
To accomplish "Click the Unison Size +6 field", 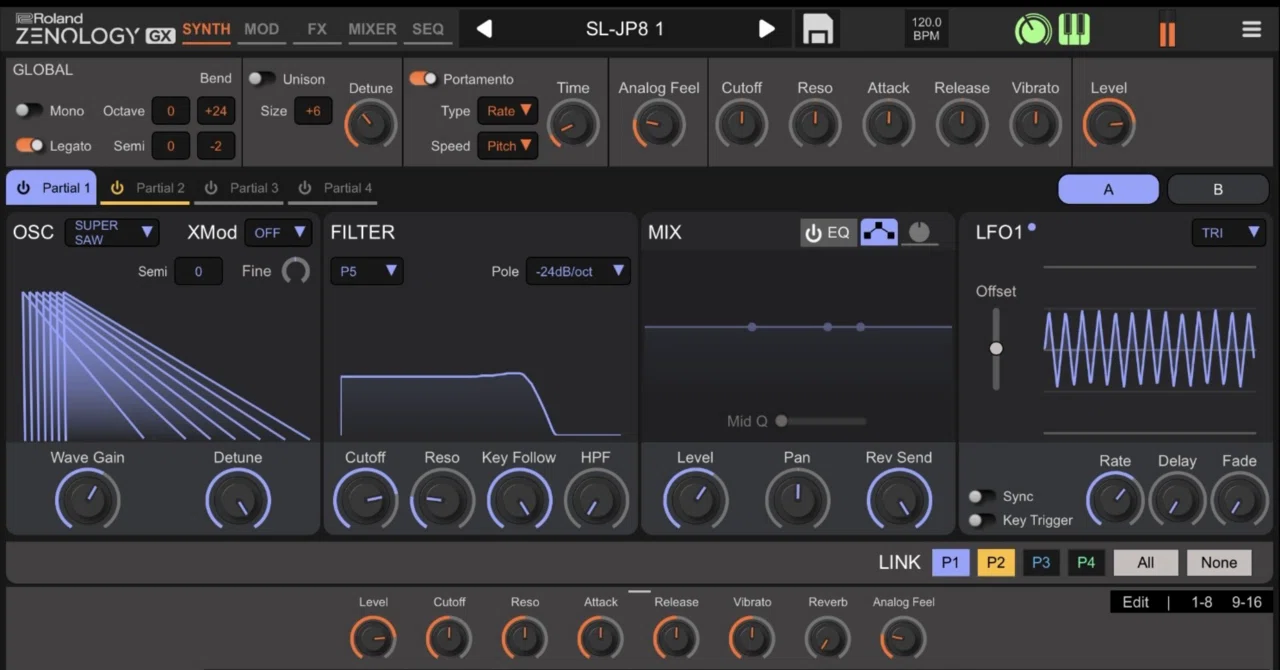I will [313, 111].
